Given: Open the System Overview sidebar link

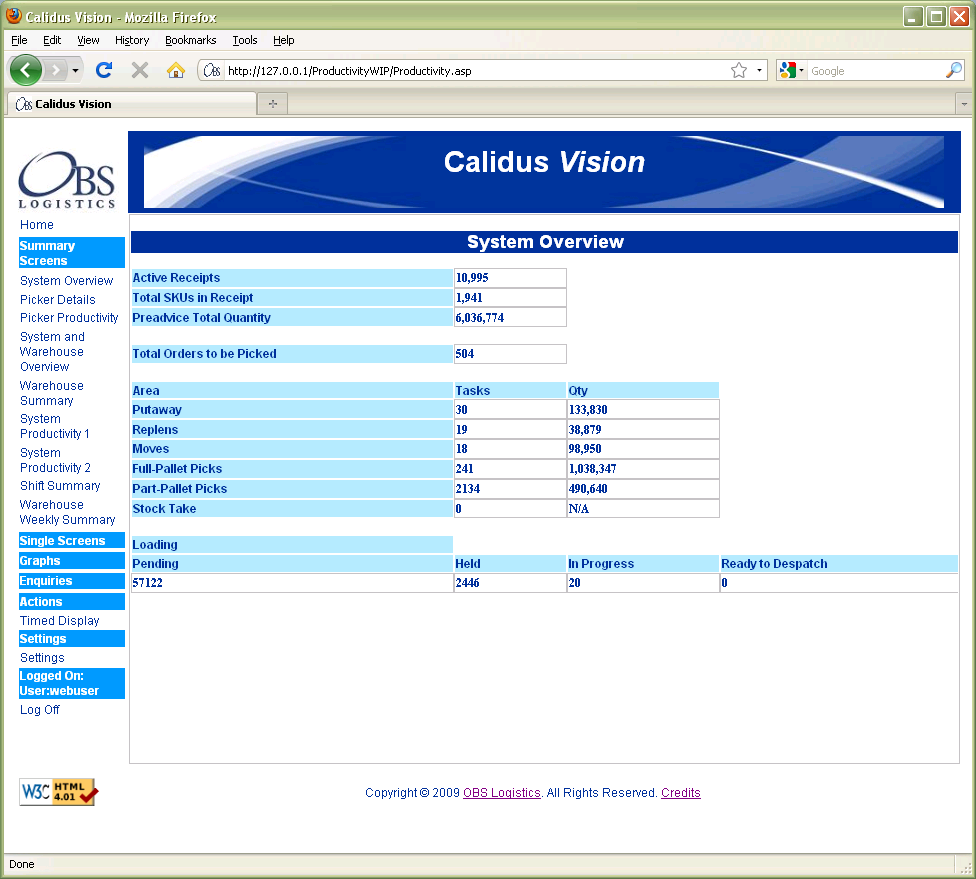Looking at the screenshot, I should (x=67, y=281).
